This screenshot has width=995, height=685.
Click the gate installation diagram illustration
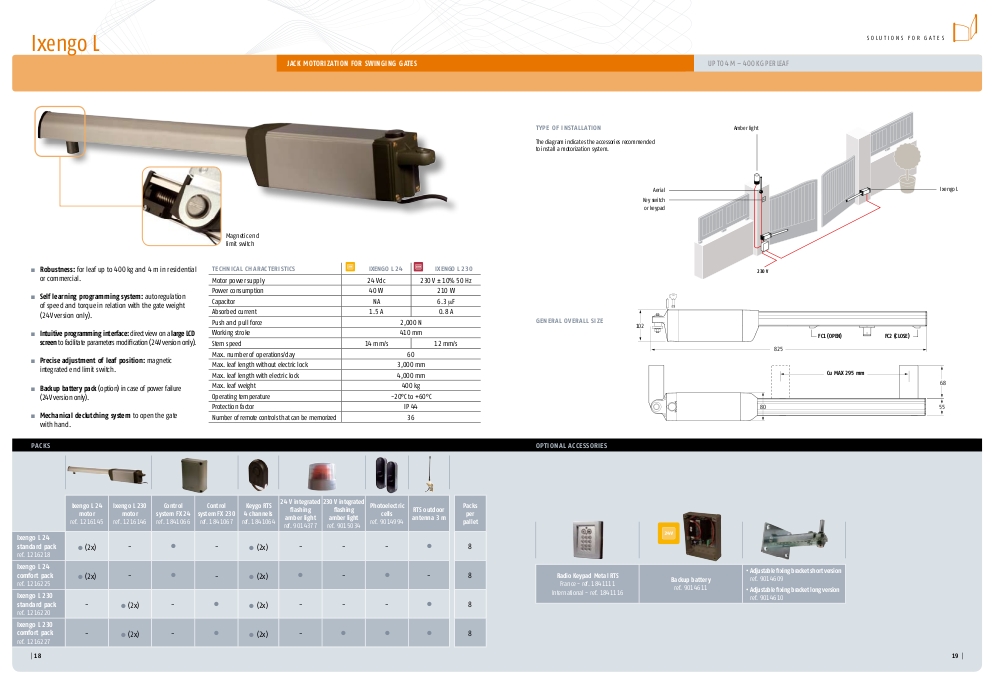coord(806,194)
